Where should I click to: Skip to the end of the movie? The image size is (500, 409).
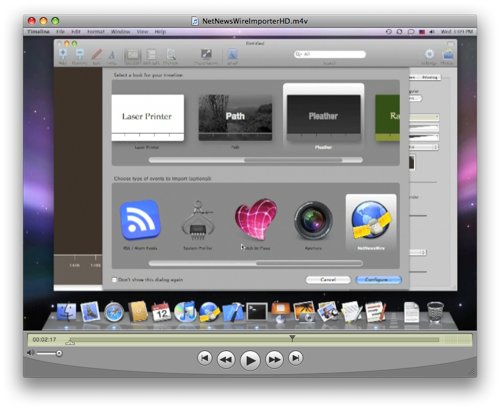[x=295, y=358]
